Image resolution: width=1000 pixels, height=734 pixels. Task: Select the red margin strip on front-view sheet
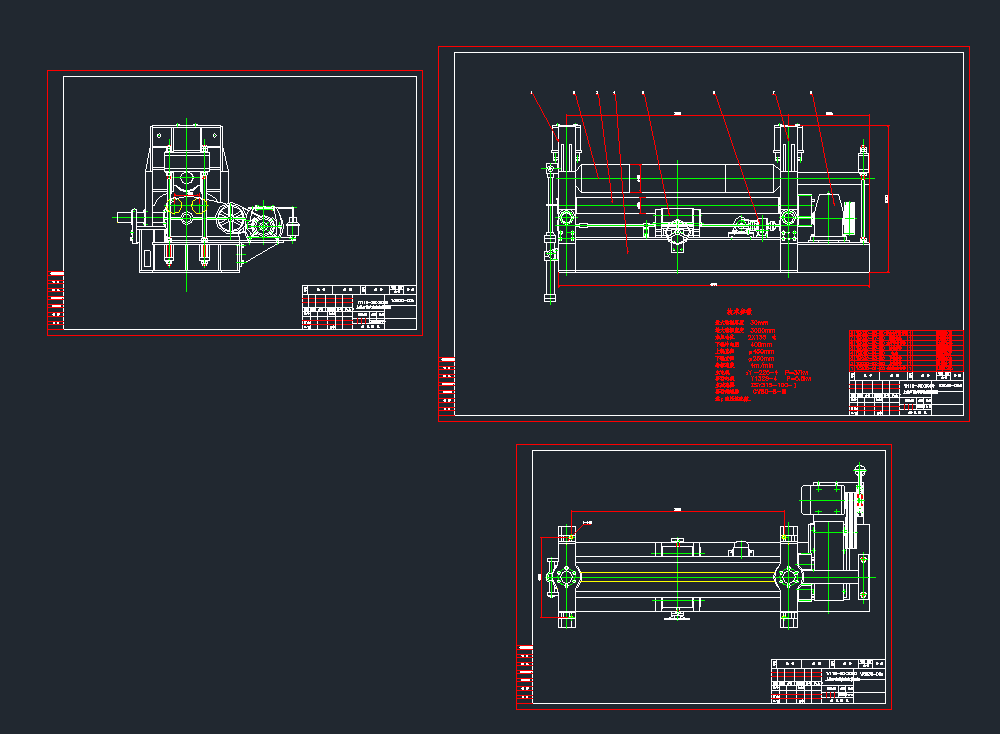coord(446,385)
